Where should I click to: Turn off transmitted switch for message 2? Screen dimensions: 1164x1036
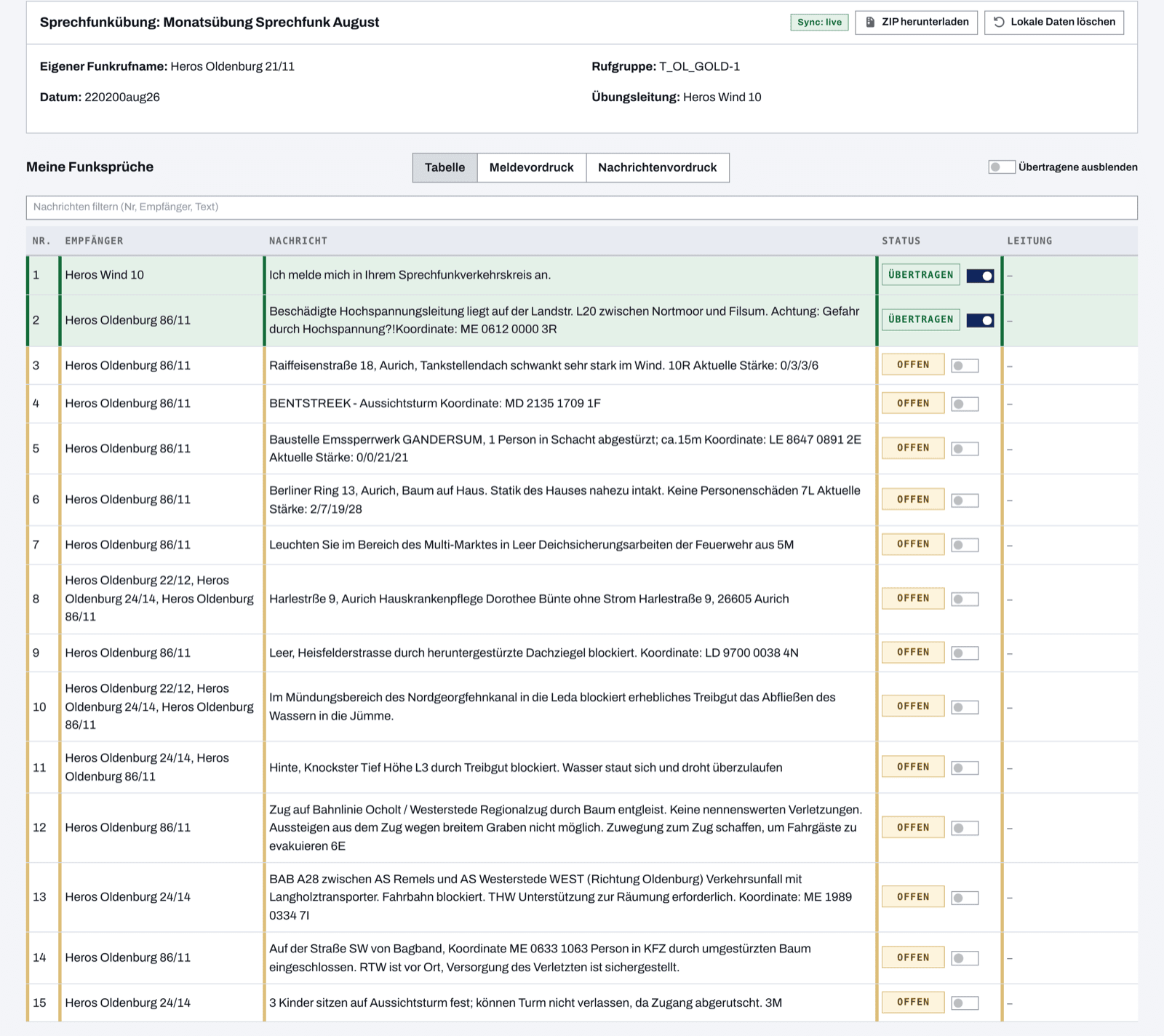point(980,320)
